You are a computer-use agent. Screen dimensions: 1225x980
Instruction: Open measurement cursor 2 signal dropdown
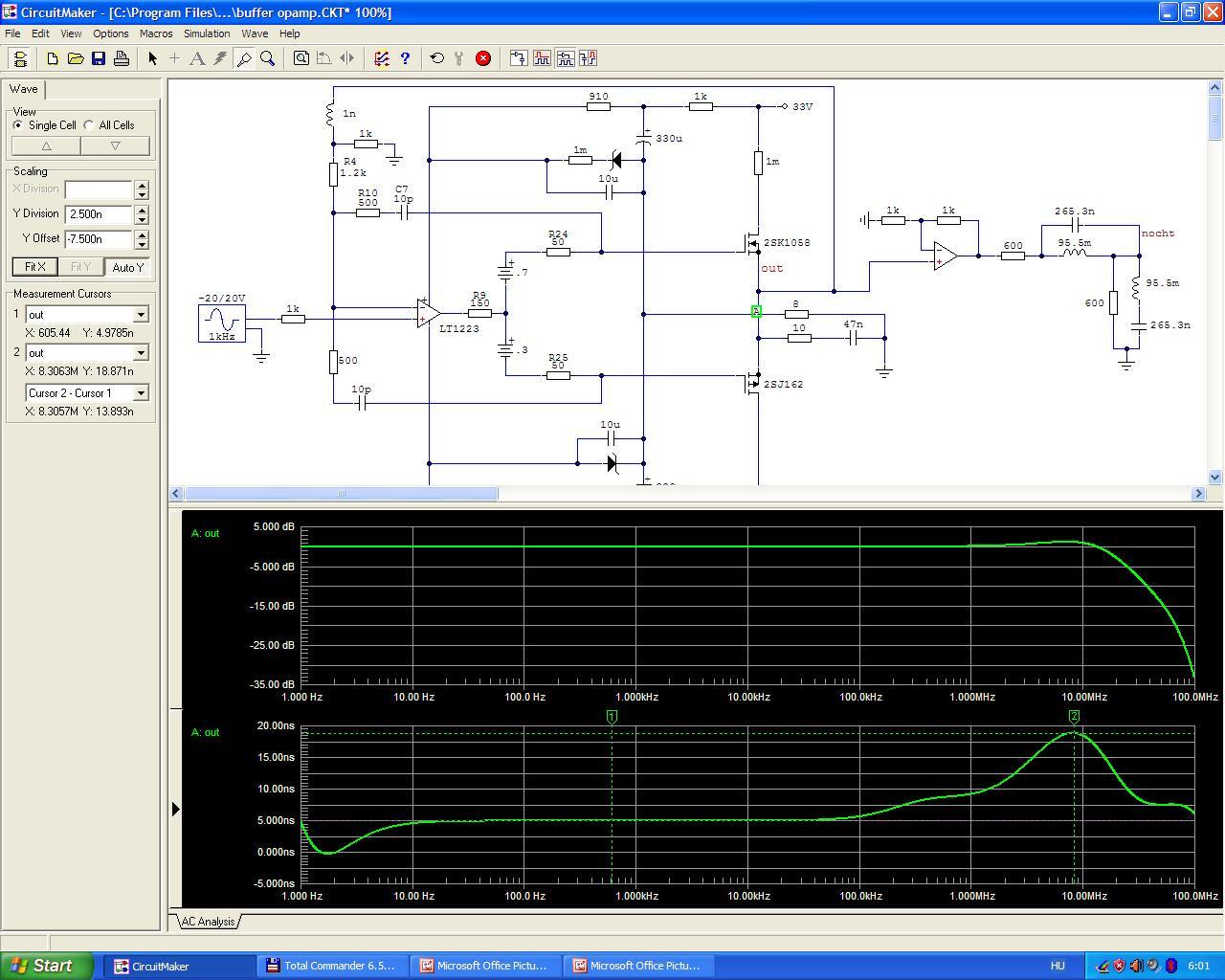[141, 353]
